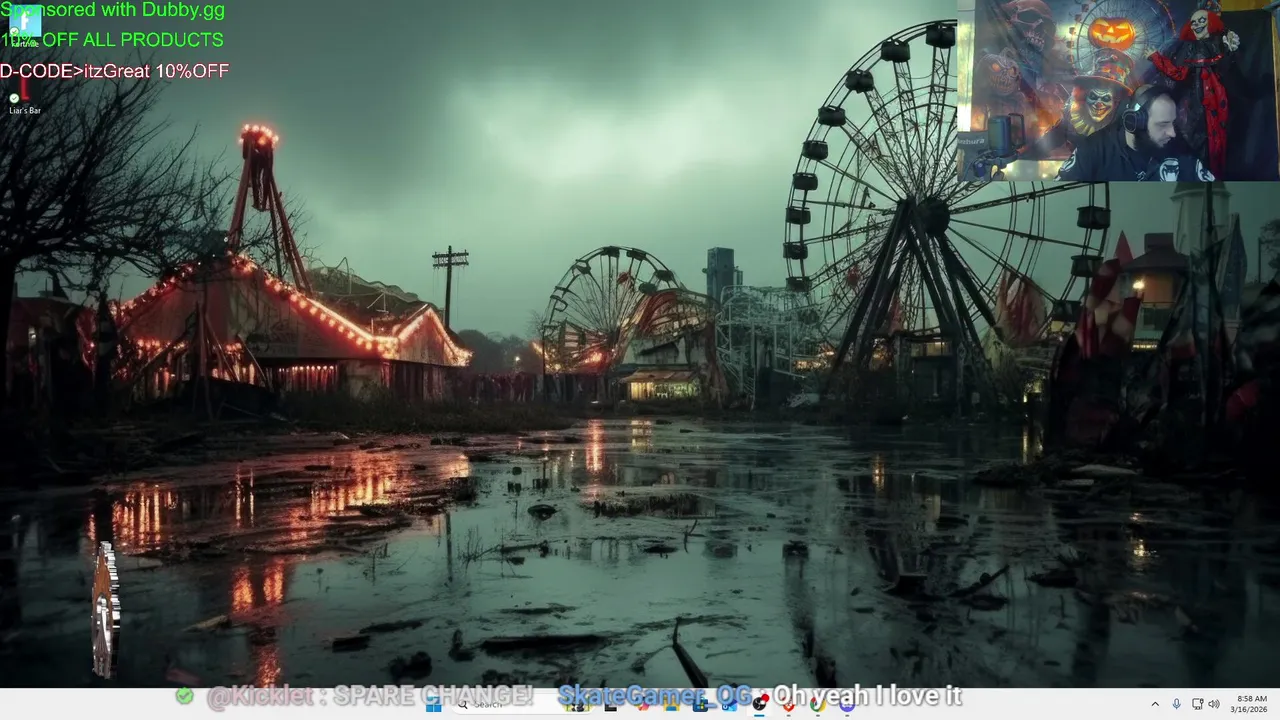Image resolution: width=1280 pixels, height=720 pixels.
Task: Open Outlook from the taskbar
Action: coord(730,704)
